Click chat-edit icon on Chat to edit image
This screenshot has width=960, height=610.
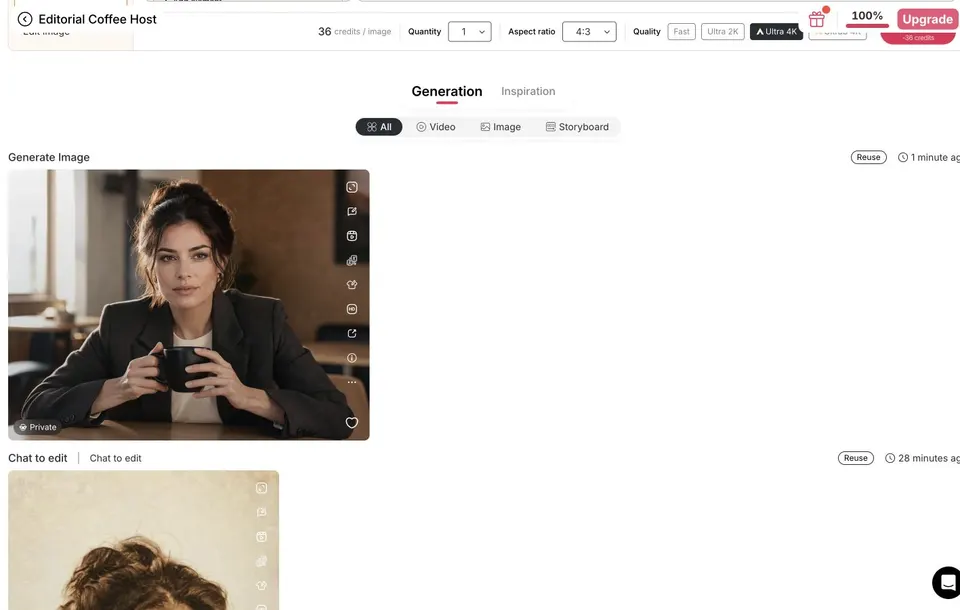pyautogui.click(x=261, y=513)
